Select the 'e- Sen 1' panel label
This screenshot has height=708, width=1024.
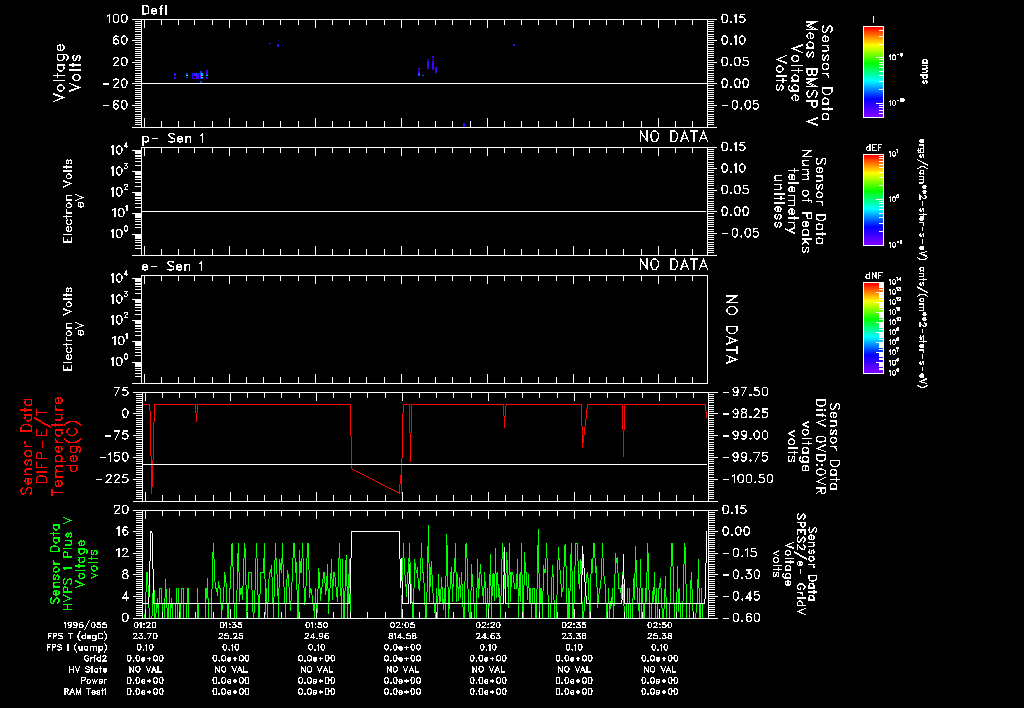[173, 265]
